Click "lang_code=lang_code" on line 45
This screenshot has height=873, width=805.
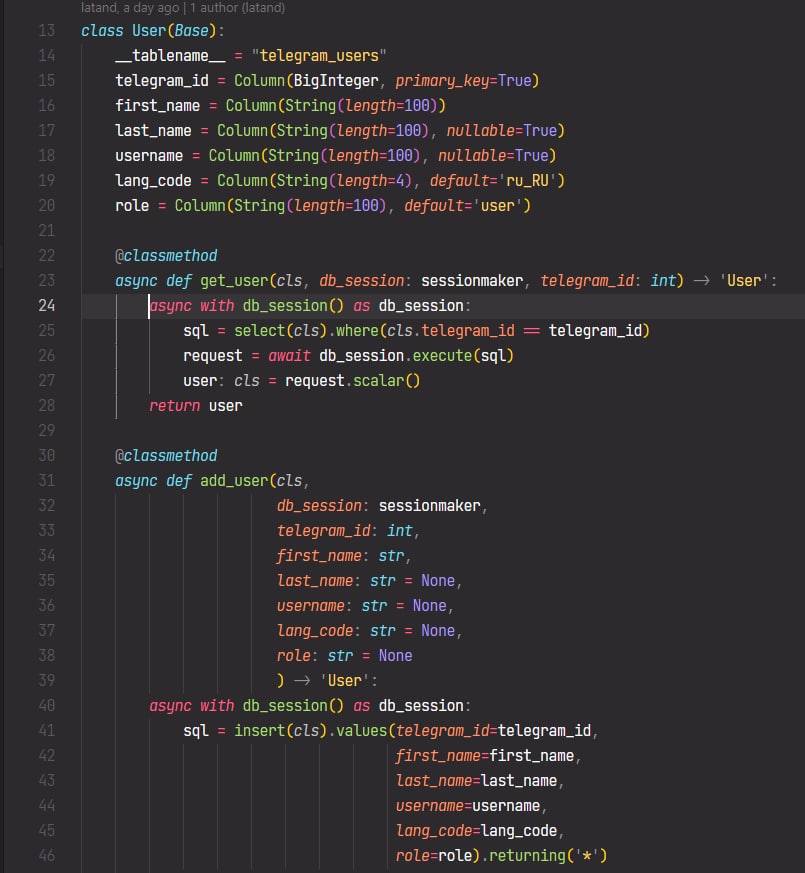476,831
